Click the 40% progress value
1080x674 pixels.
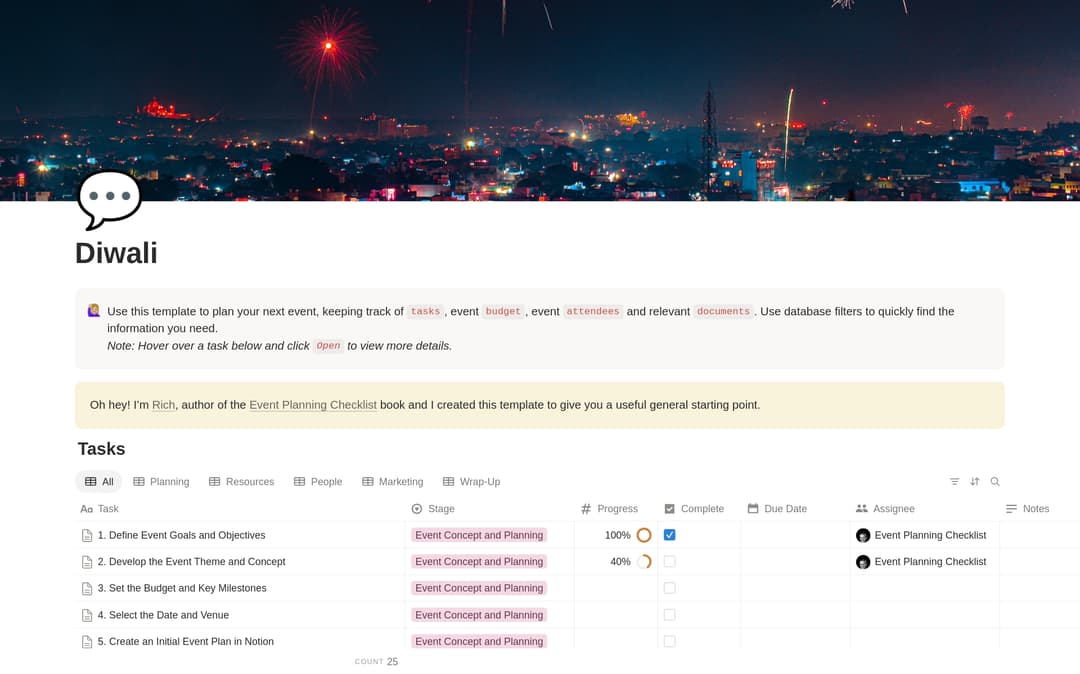620,562
